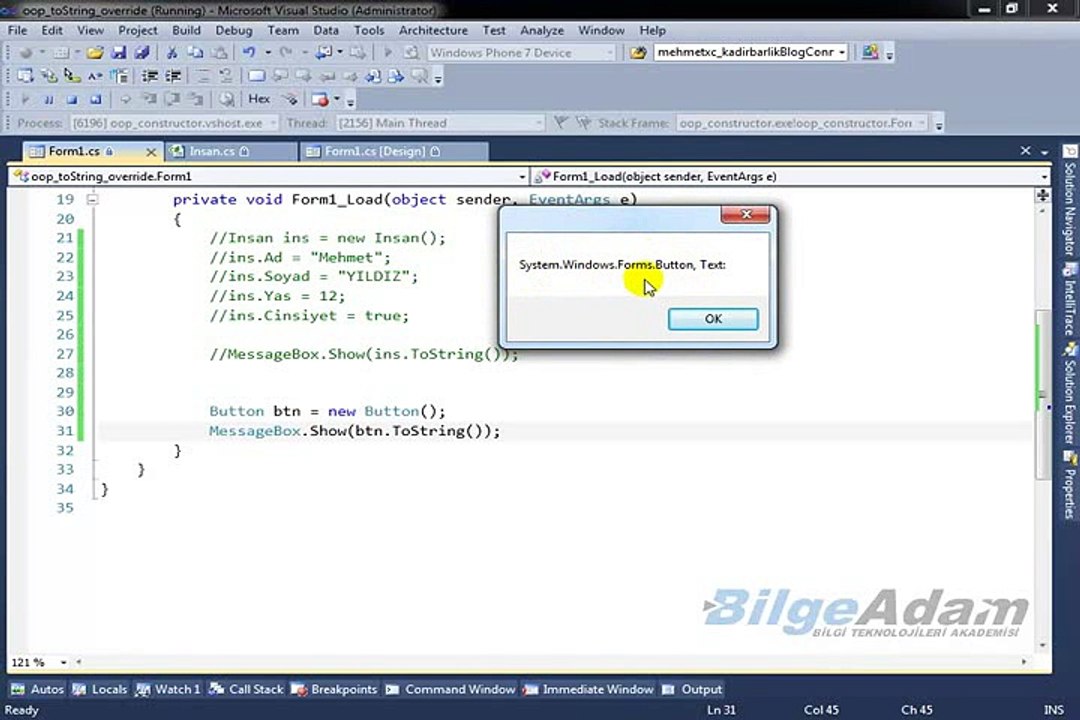Open the Architecture menu
Viewport: 1080px width, 720px height.
click(433, 30)
